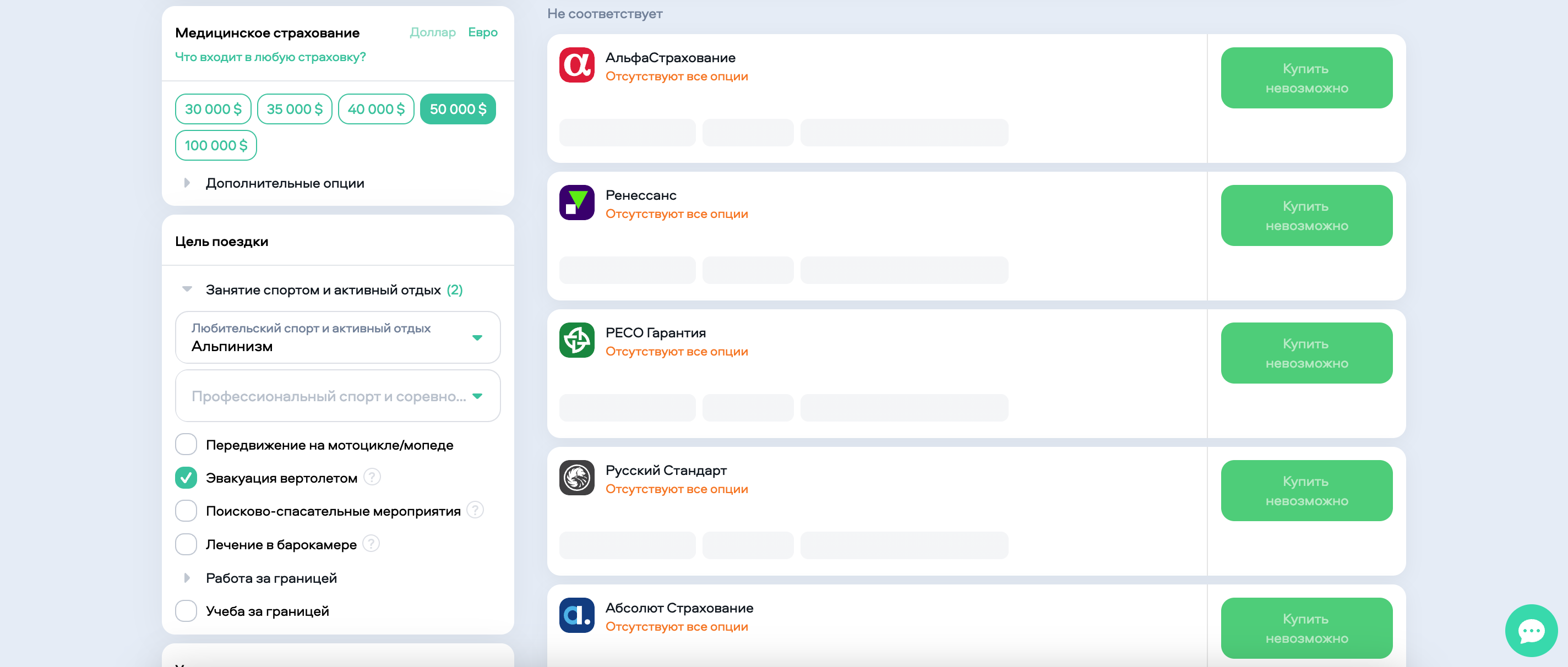The height and width of the screenshot is (667, 1568).
Task: Click the Медицинское страхование heading
Action: coord(267,33)
